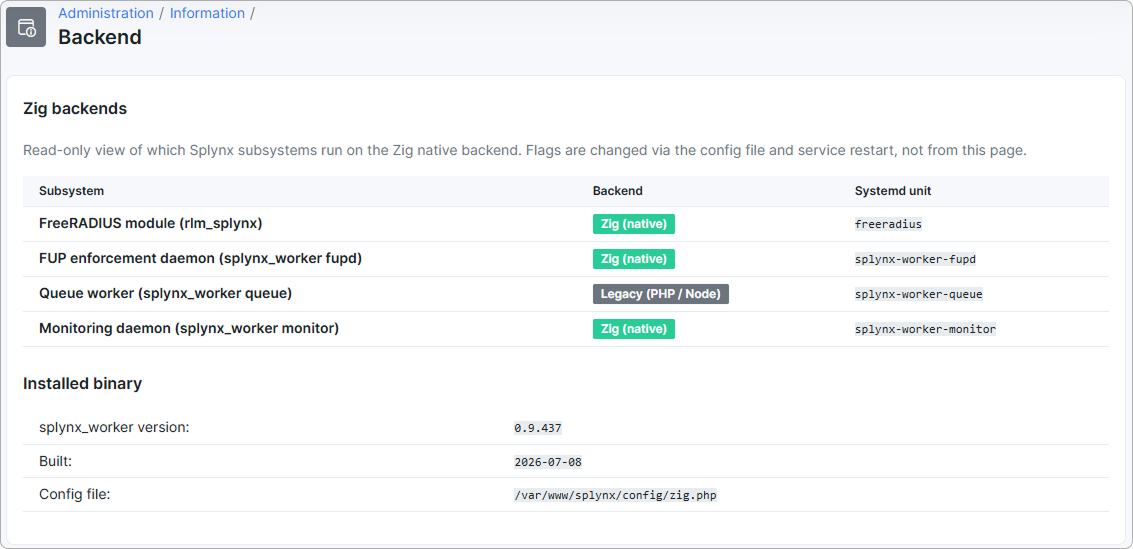Click Zig (native) badge for Monitoring daemon
Viewport: 1133px width, 549px height.
coord(634,329)
